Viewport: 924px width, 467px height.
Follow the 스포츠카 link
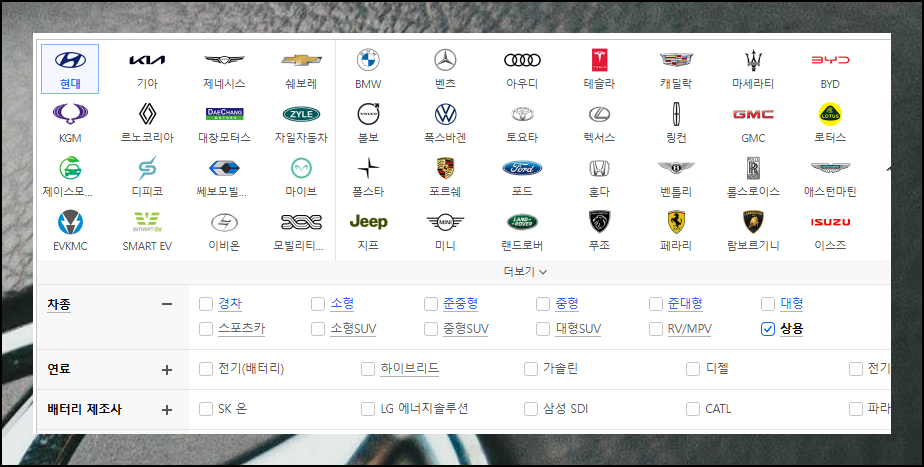click(242, 329)
